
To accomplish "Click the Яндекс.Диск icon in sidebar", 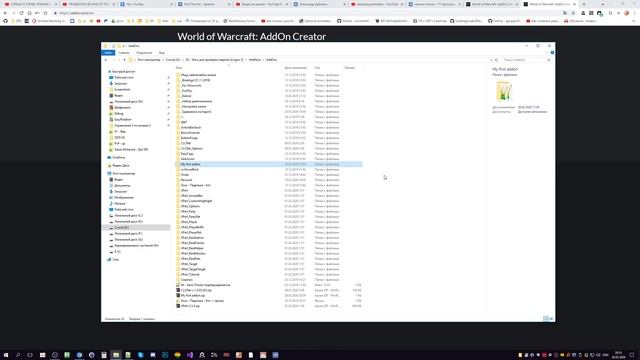I will pyautogui.click(x=109, y=166).
